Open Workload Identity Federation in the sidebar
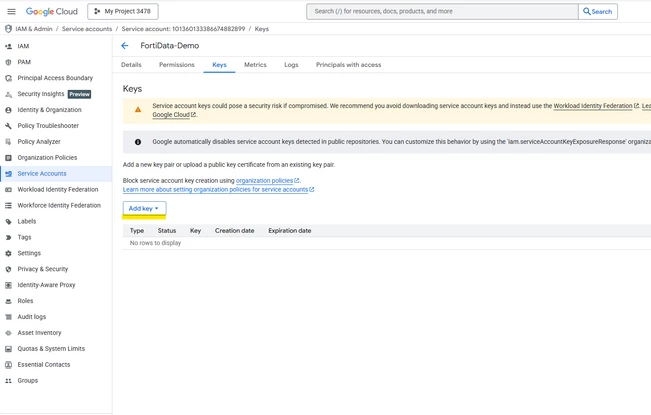The height and width of the screenshot is (415, 651). click(x=56, y=190)
